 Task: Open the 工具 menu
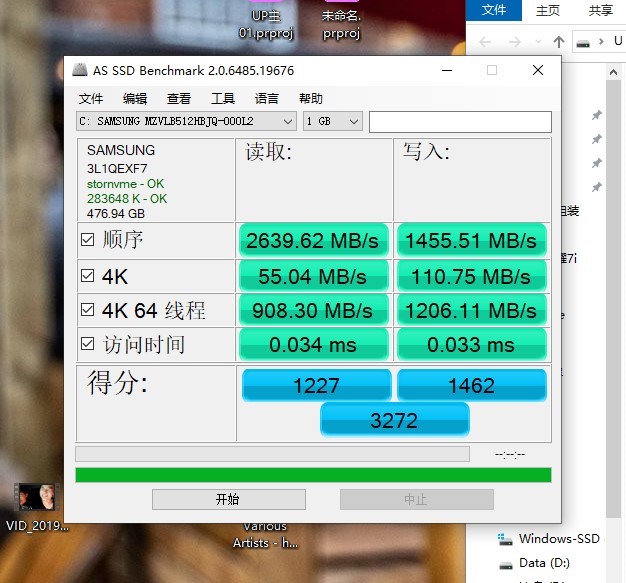[223, 99]
